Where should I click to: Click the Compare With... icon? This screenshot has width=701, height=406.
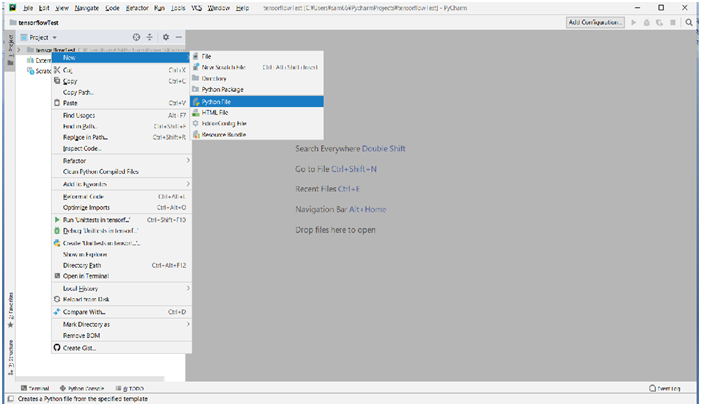(x=57, y=312)
